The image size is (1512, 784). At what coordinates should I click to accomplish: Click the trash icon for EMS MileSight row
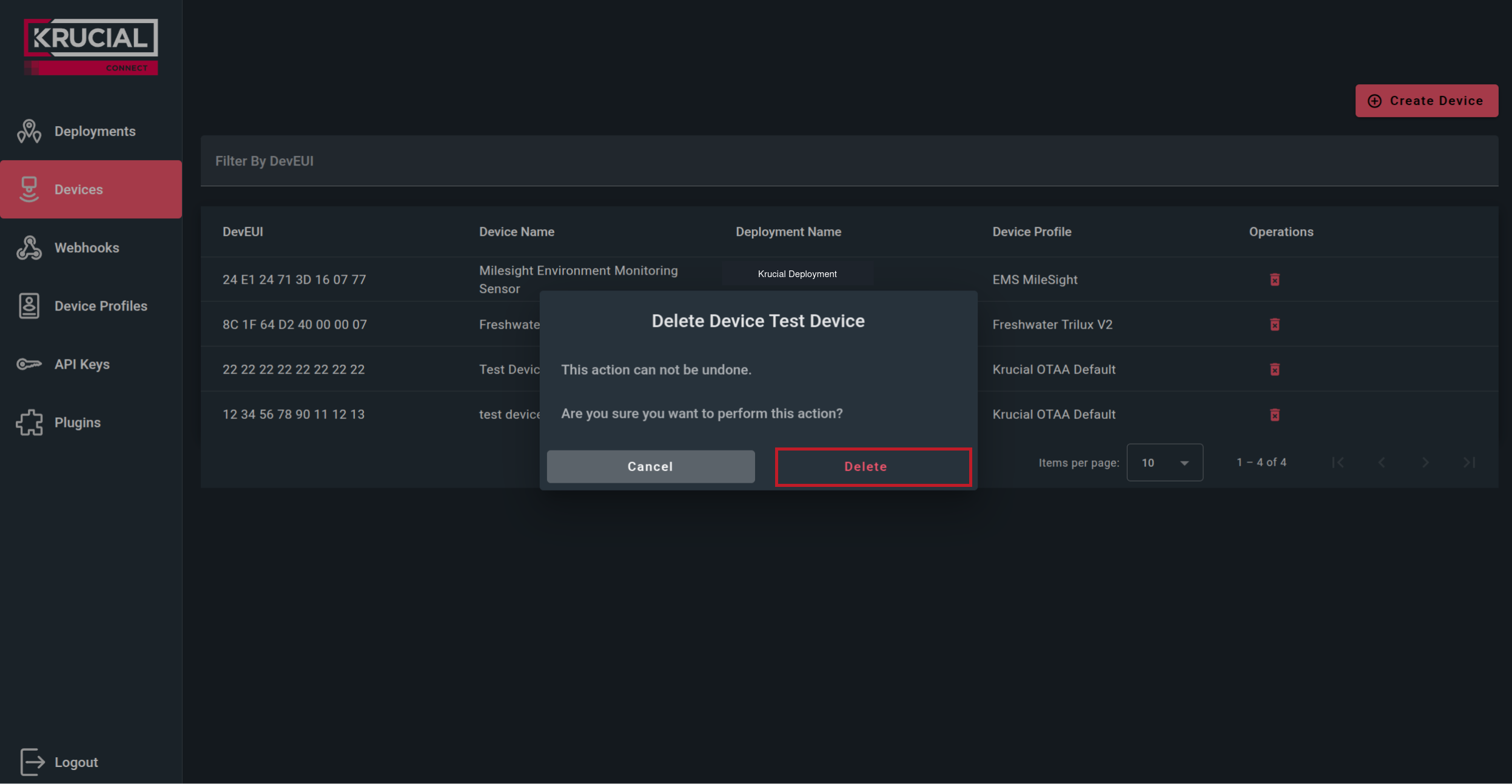(x=1274, y=280)
